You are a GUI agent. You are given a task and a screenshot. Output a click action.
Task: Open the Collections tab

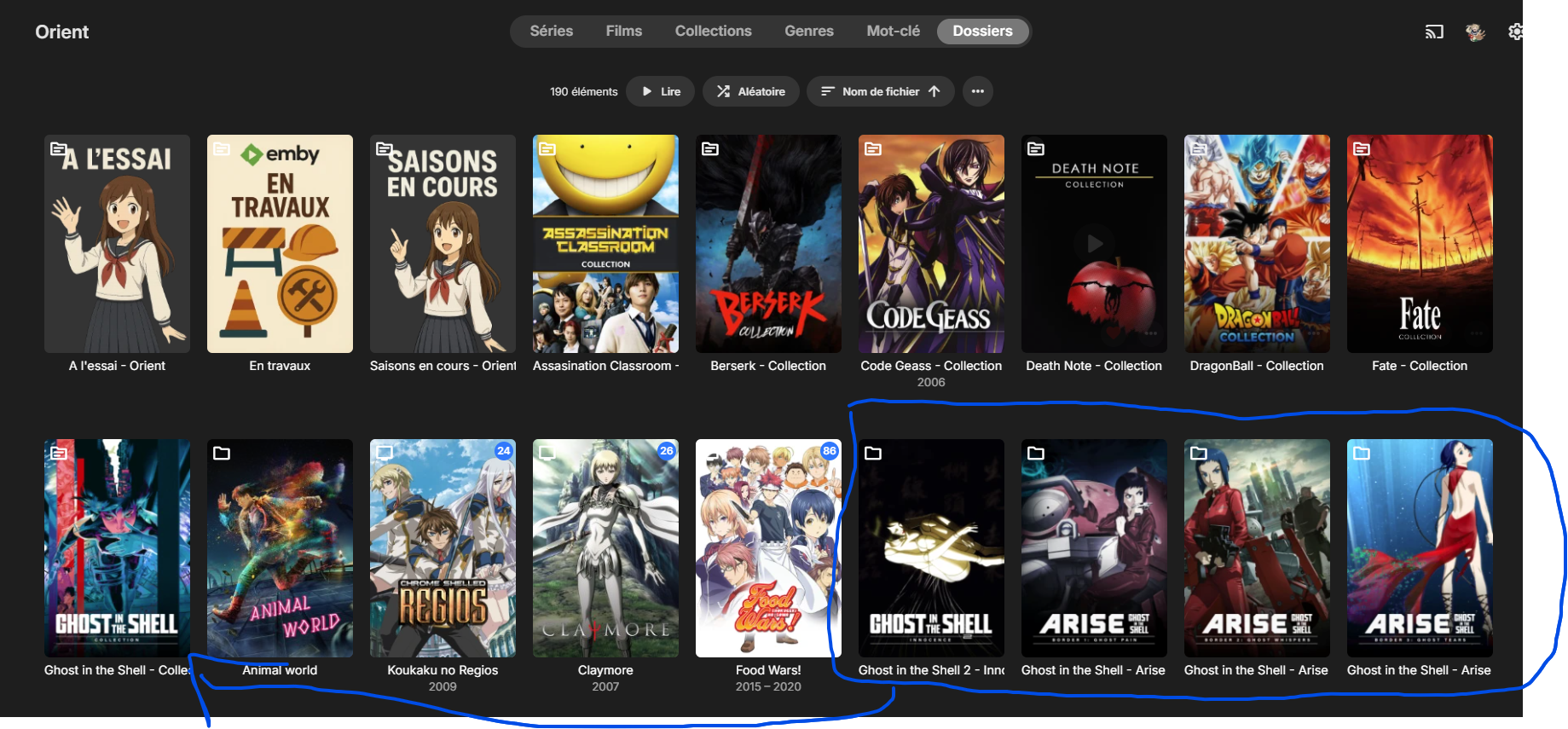714,32
